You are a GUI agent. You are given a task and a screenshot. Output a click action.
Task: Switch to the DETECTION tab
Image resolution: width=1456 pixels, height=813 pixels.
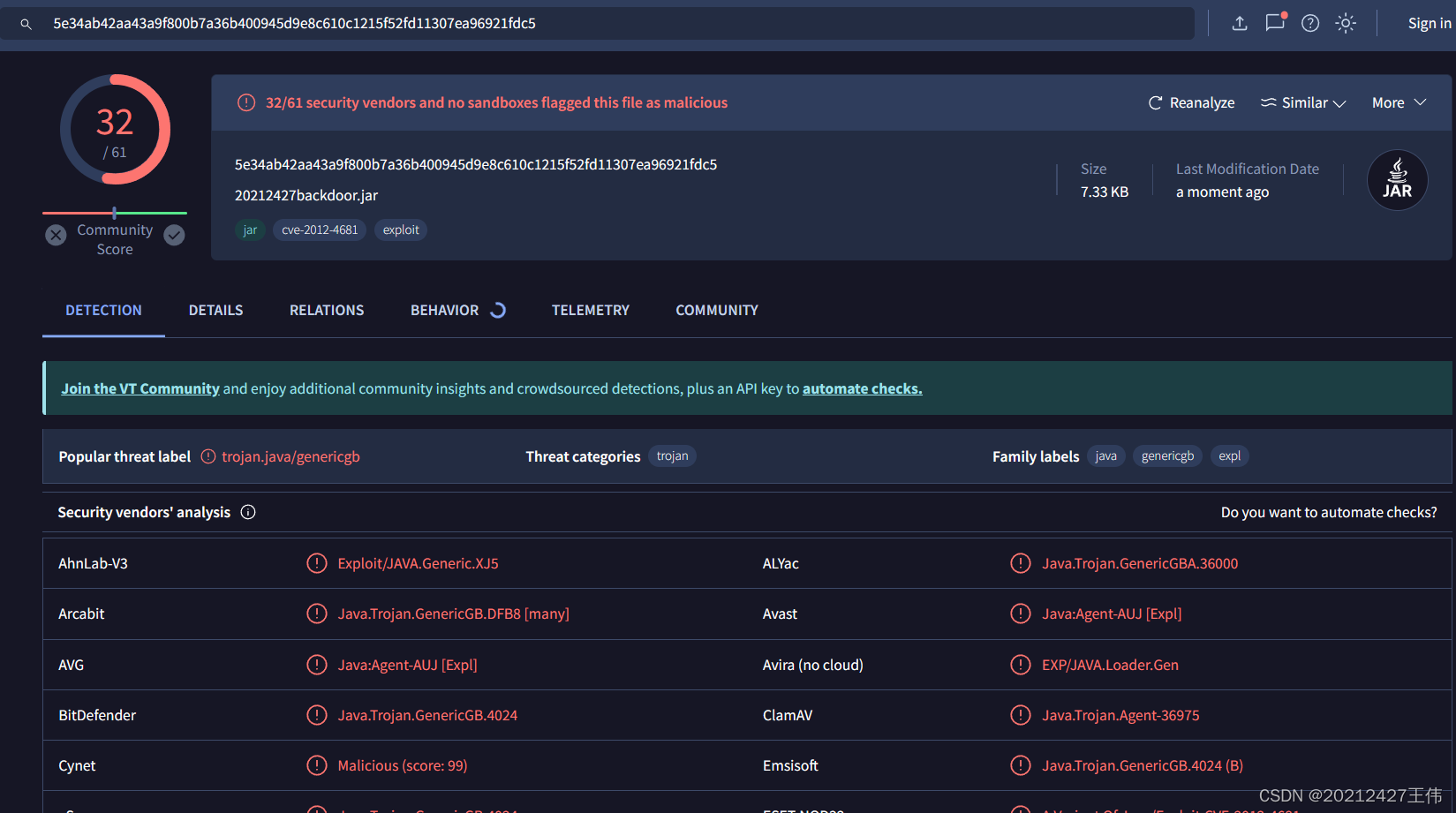click(103, 310)
